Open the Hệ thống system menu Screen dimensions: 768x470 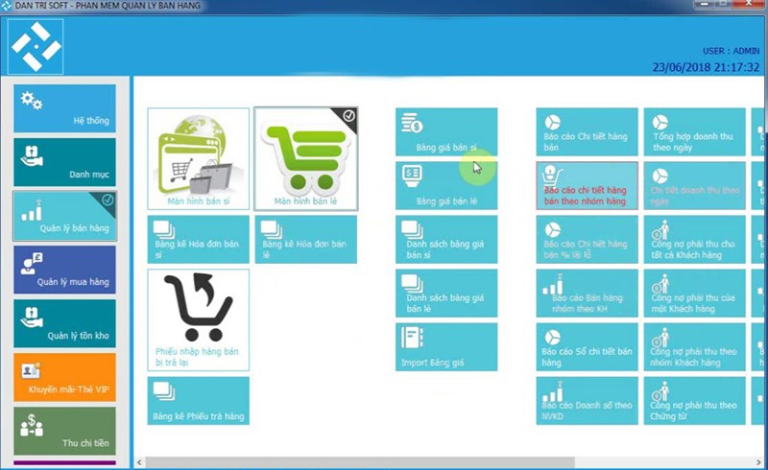pyautogui.click(x=65, y=108)
